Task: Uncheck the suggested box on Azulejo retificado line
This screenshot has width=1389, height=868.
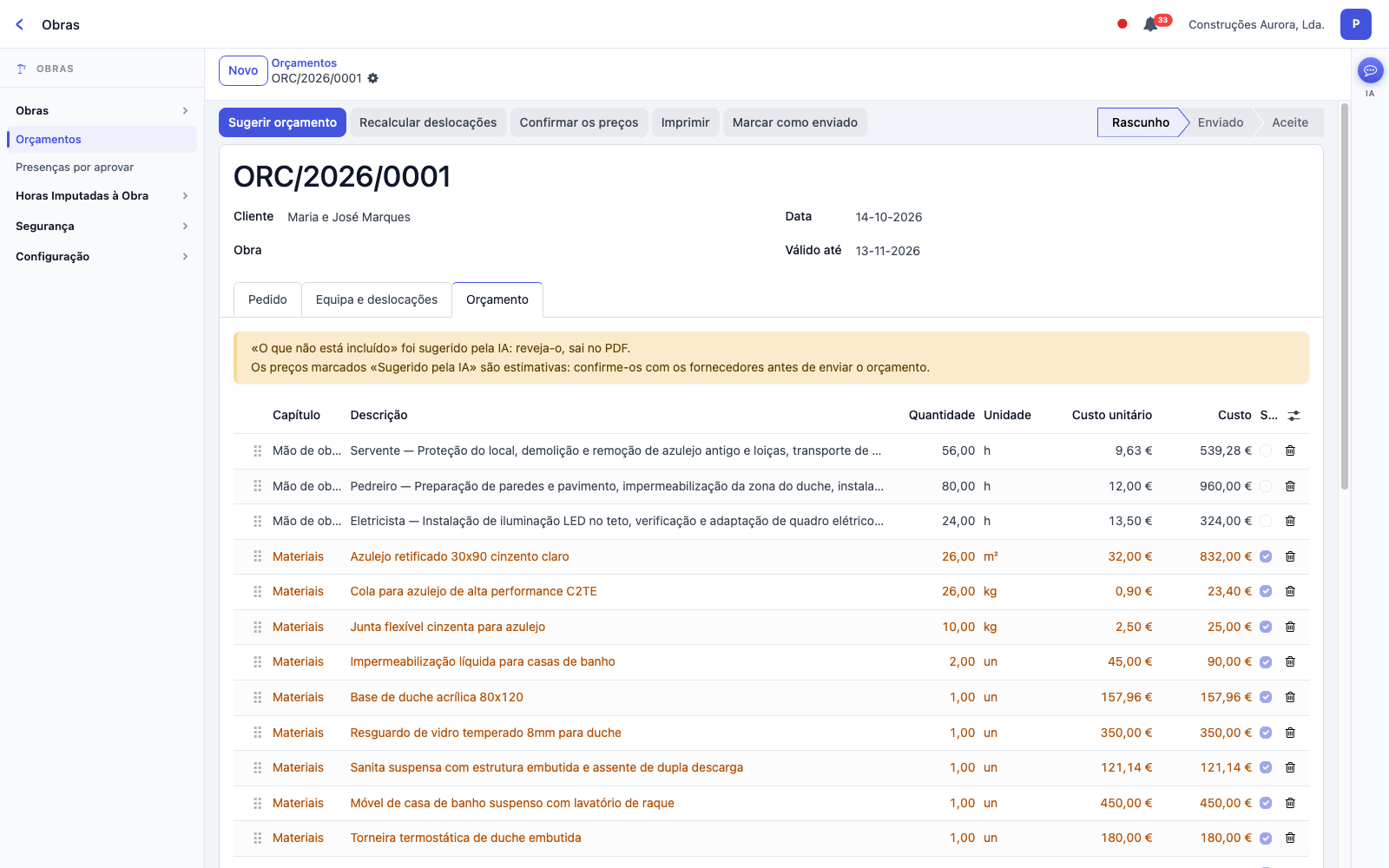Action: (x=1266, y=556)
